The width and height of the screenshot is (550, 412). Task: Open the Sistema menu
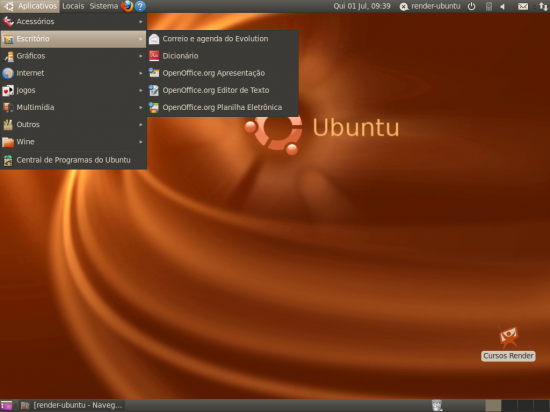[x=104, y=6]
